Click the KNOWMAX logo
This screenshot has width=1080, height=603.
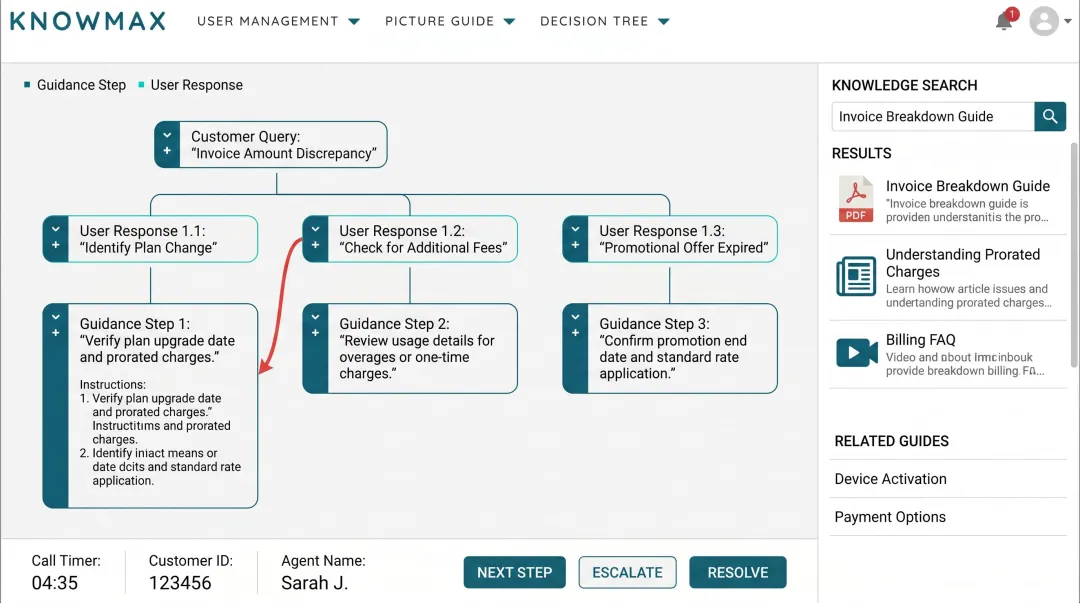[88, 21]
